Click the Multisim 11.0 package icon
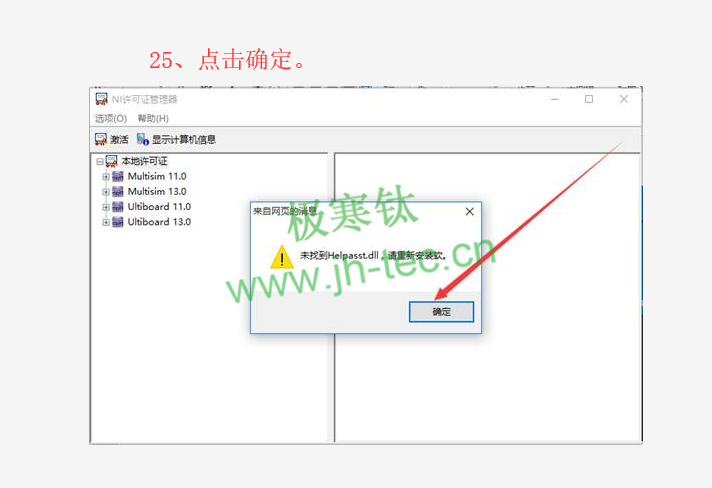This screenshot has width=712, height=488. pos(118,176)
